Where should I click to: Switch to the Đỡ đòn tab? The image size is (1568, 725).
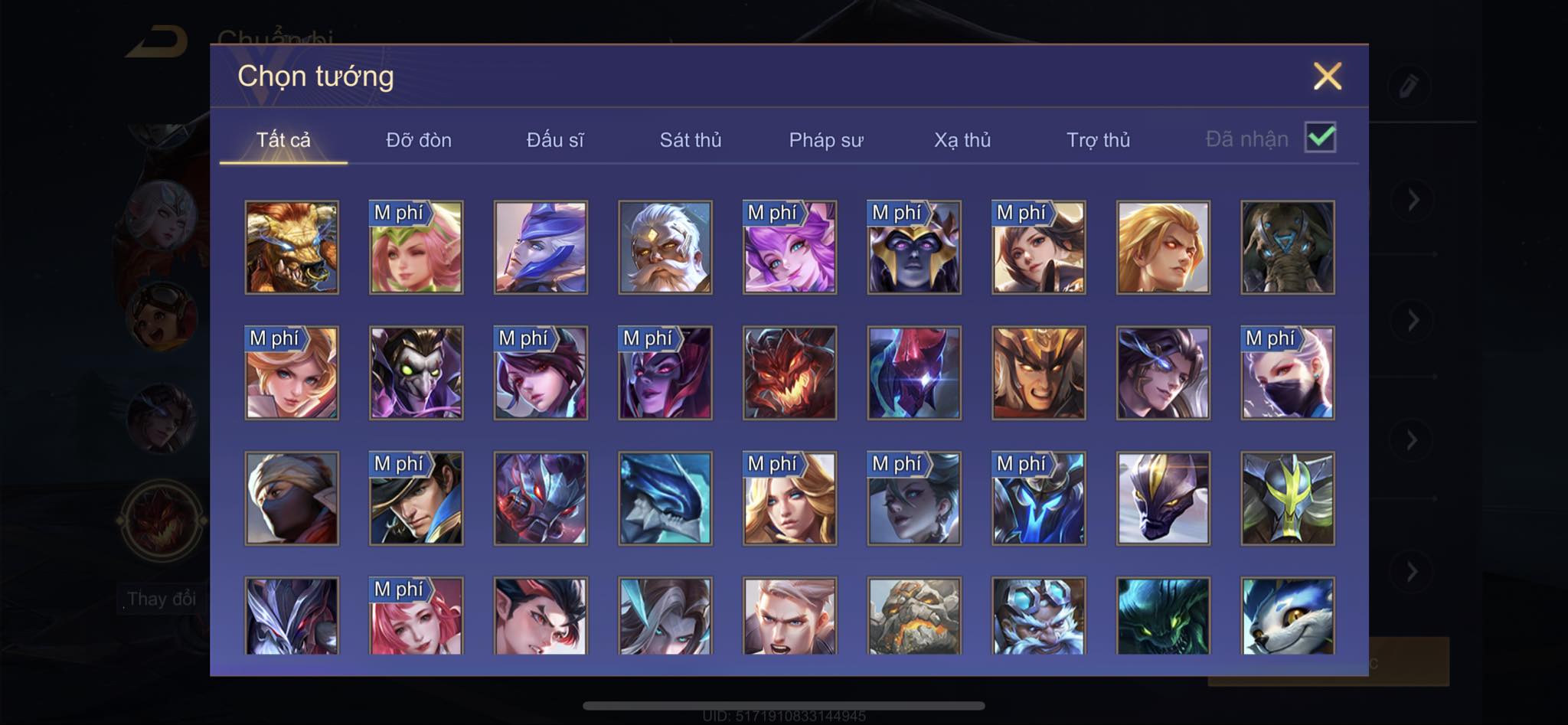(419, 140)
